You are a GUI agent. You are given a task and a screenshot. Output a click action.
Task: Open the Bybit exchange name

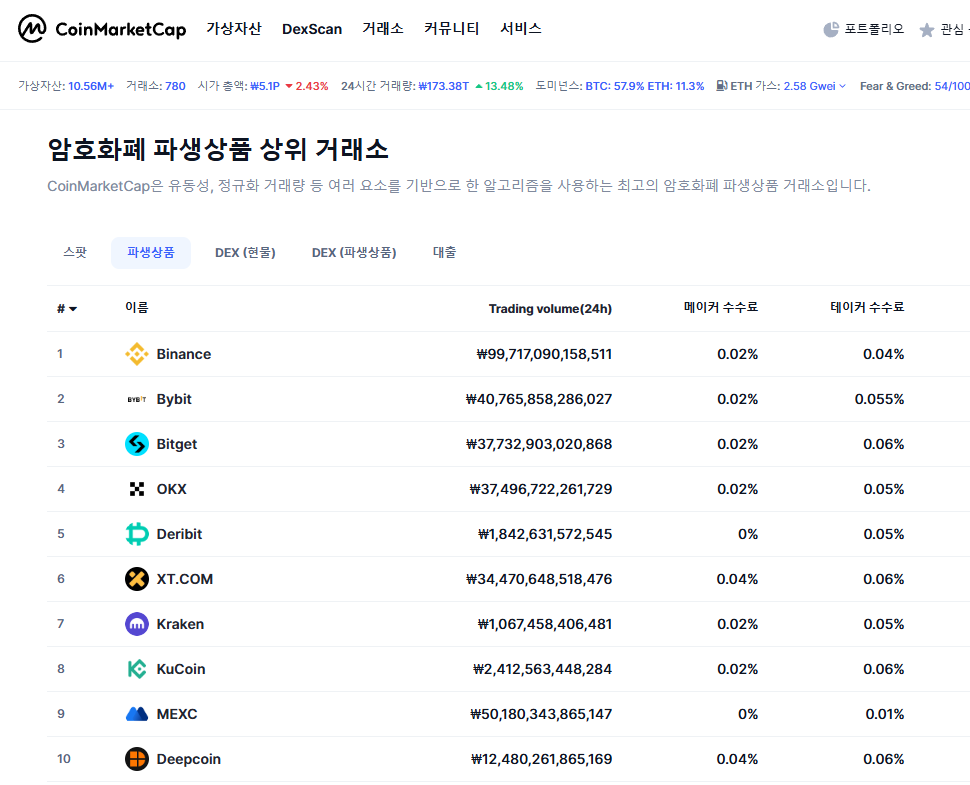click(x=174, y=399)
